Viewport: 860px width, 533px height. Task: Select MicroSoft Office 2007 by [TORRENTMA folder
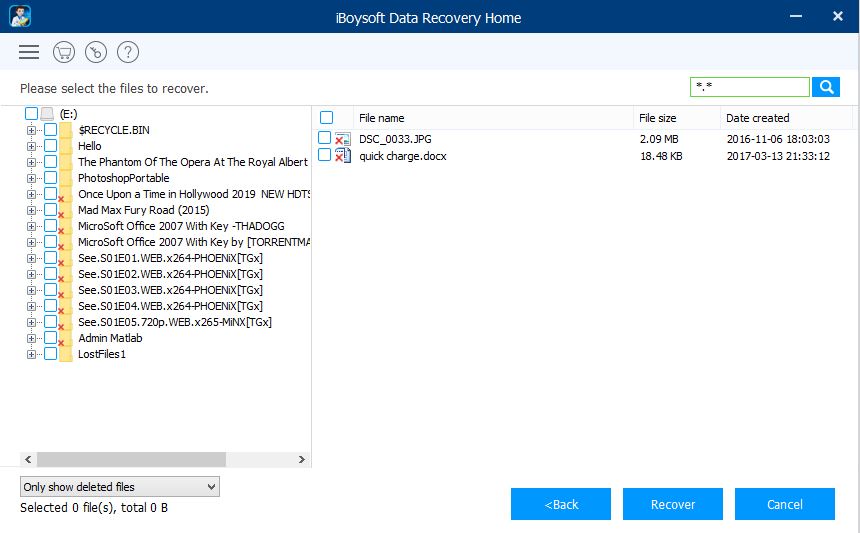(x=194, y=242)
